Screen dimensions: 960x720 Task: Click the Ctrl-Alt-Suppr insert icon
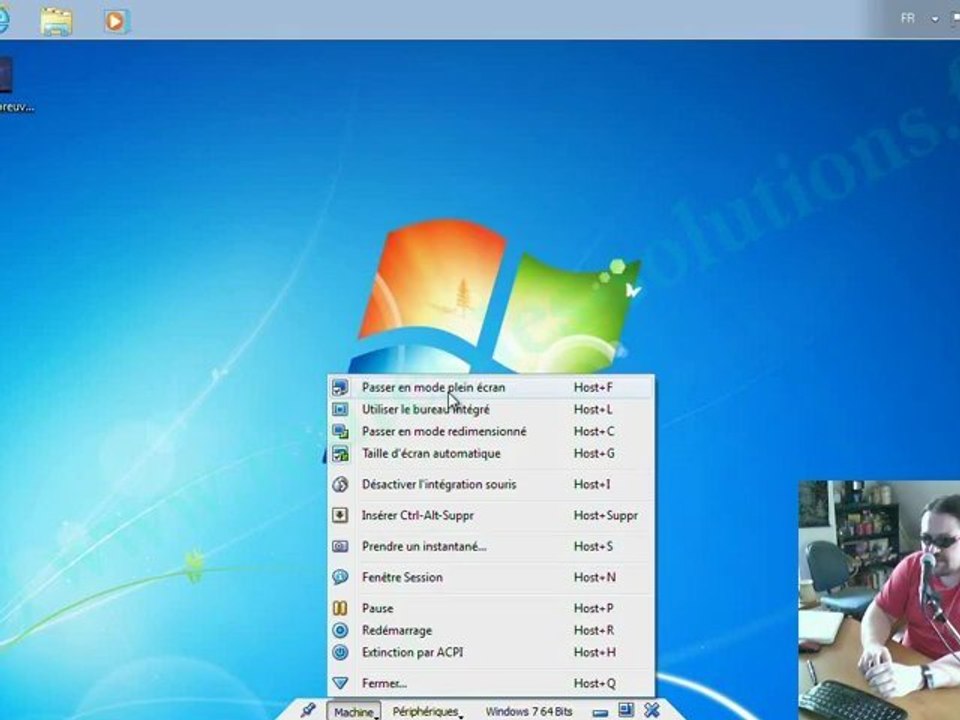pyautogui.click(x=340, y=516)
